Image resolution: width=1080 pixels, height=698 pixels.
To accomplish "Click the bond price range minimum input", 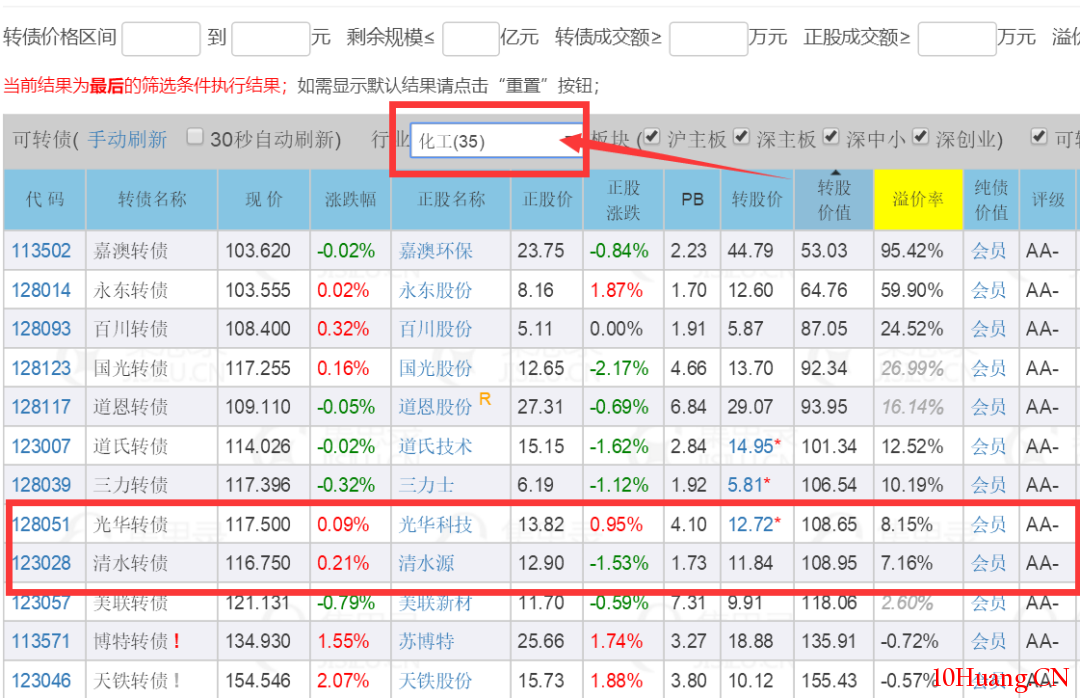I will click(x=160, y=38).
